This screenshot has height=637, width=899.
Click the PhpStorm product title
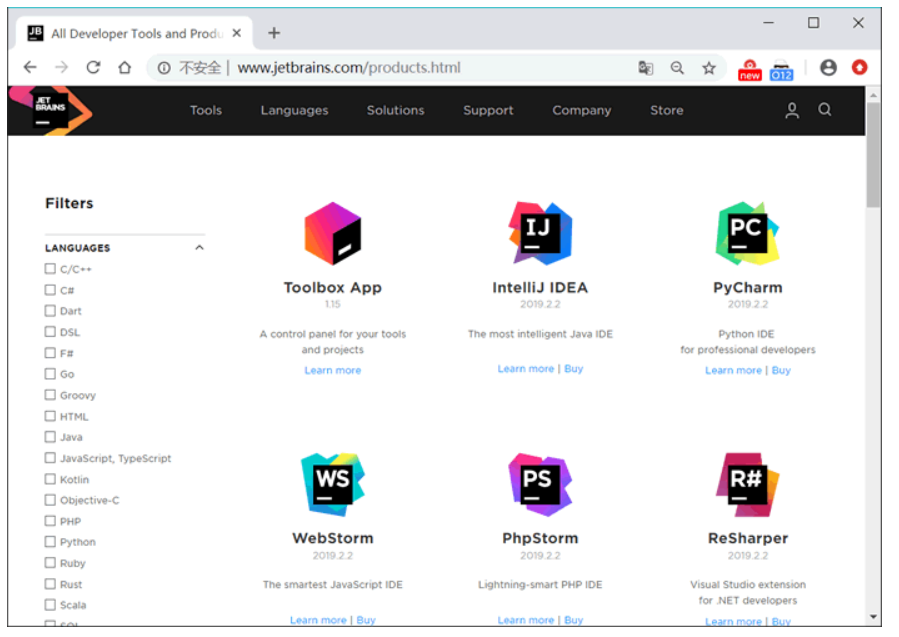(x=540, y=538)
